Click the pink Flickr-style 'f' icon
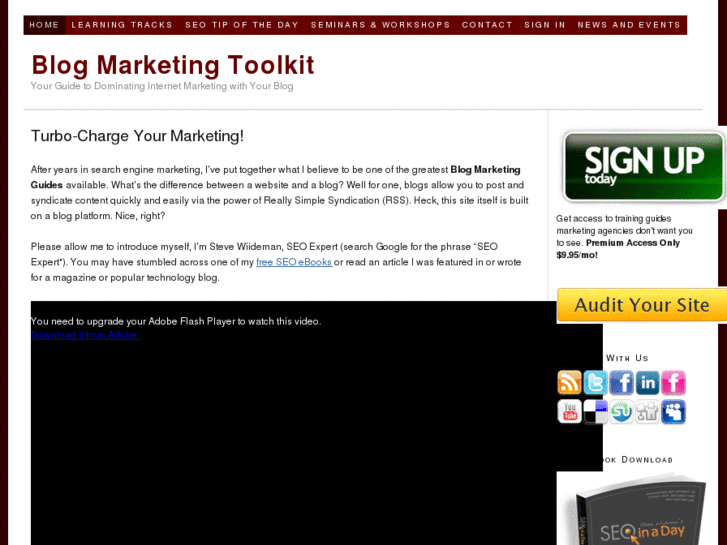The image size is (727, 545). (x=673, y=383)
